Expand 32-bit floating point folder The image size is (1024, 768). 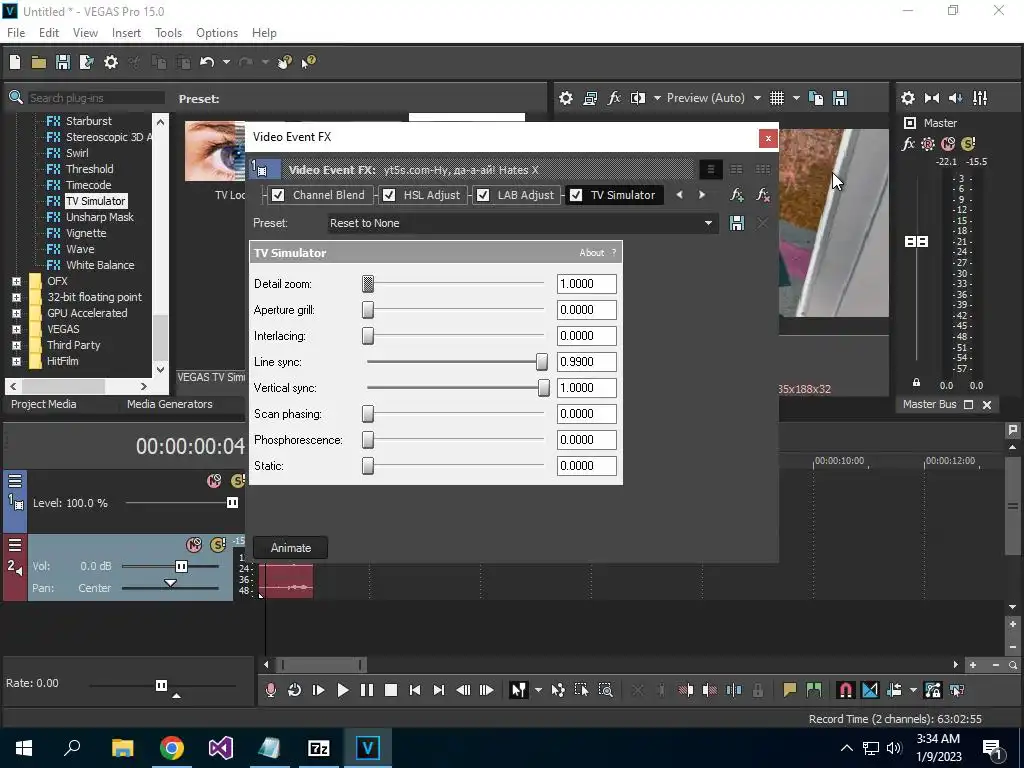[16, 297]
